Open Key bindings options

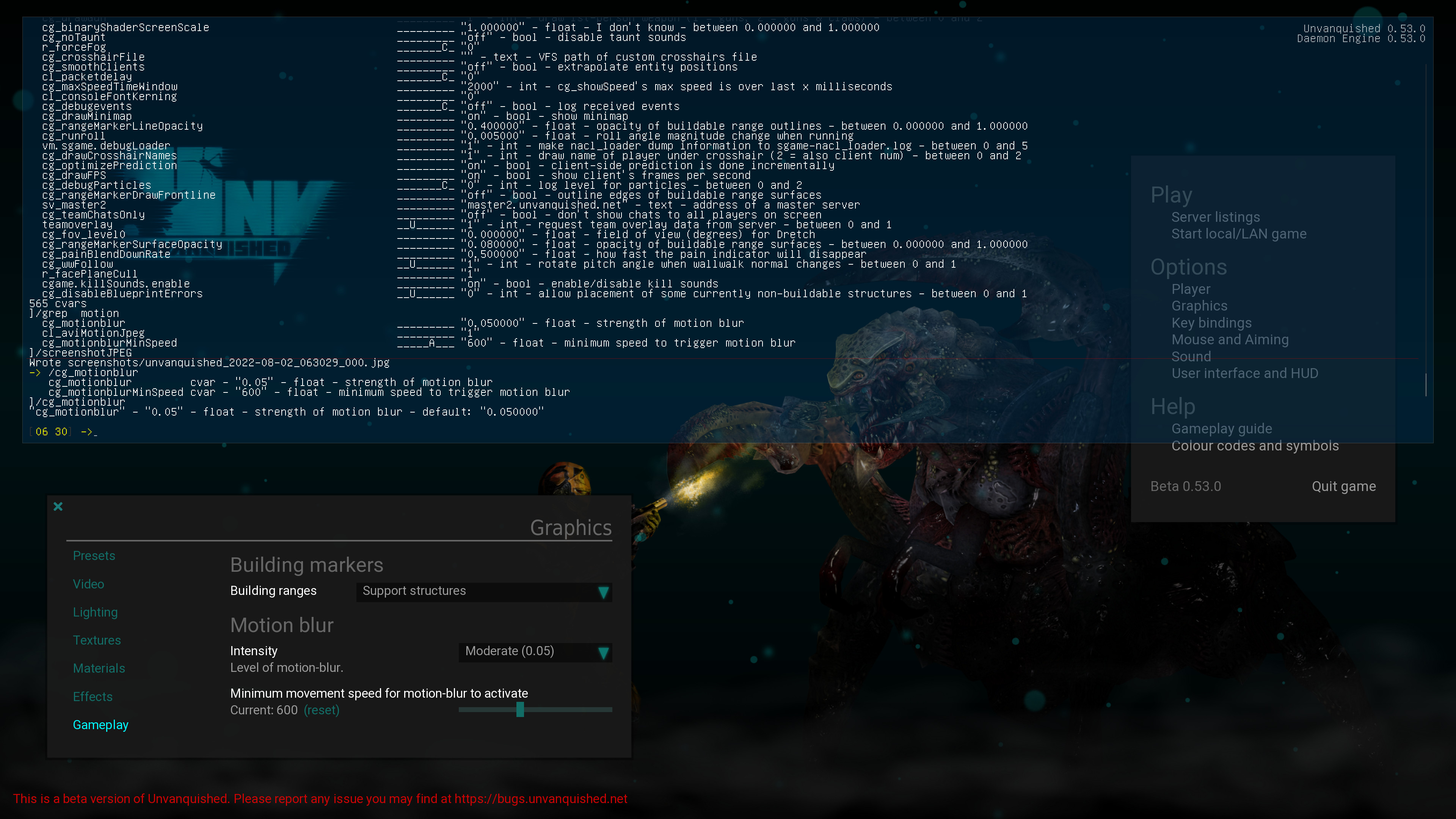(1211, 323)
